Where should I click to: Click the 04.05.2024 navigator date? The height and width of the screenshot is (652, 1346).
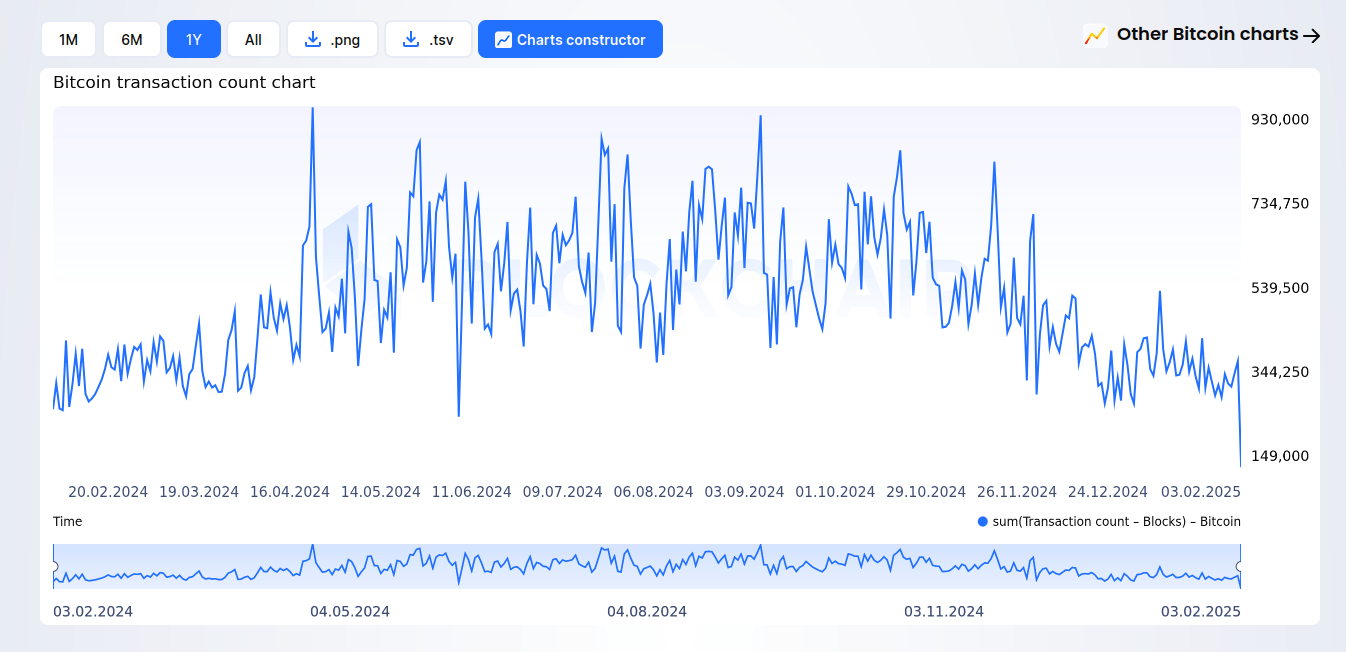point(350,612)
